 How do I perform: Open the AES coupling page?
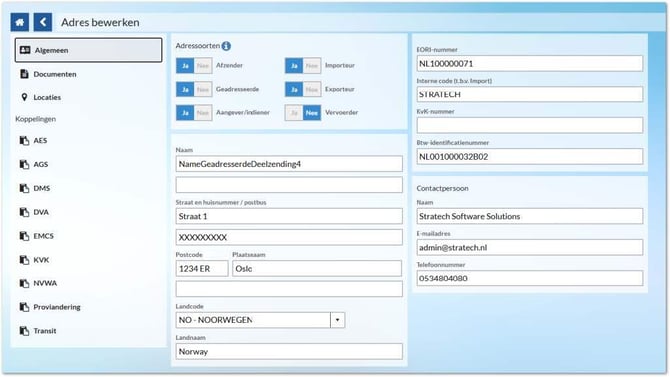88,141
